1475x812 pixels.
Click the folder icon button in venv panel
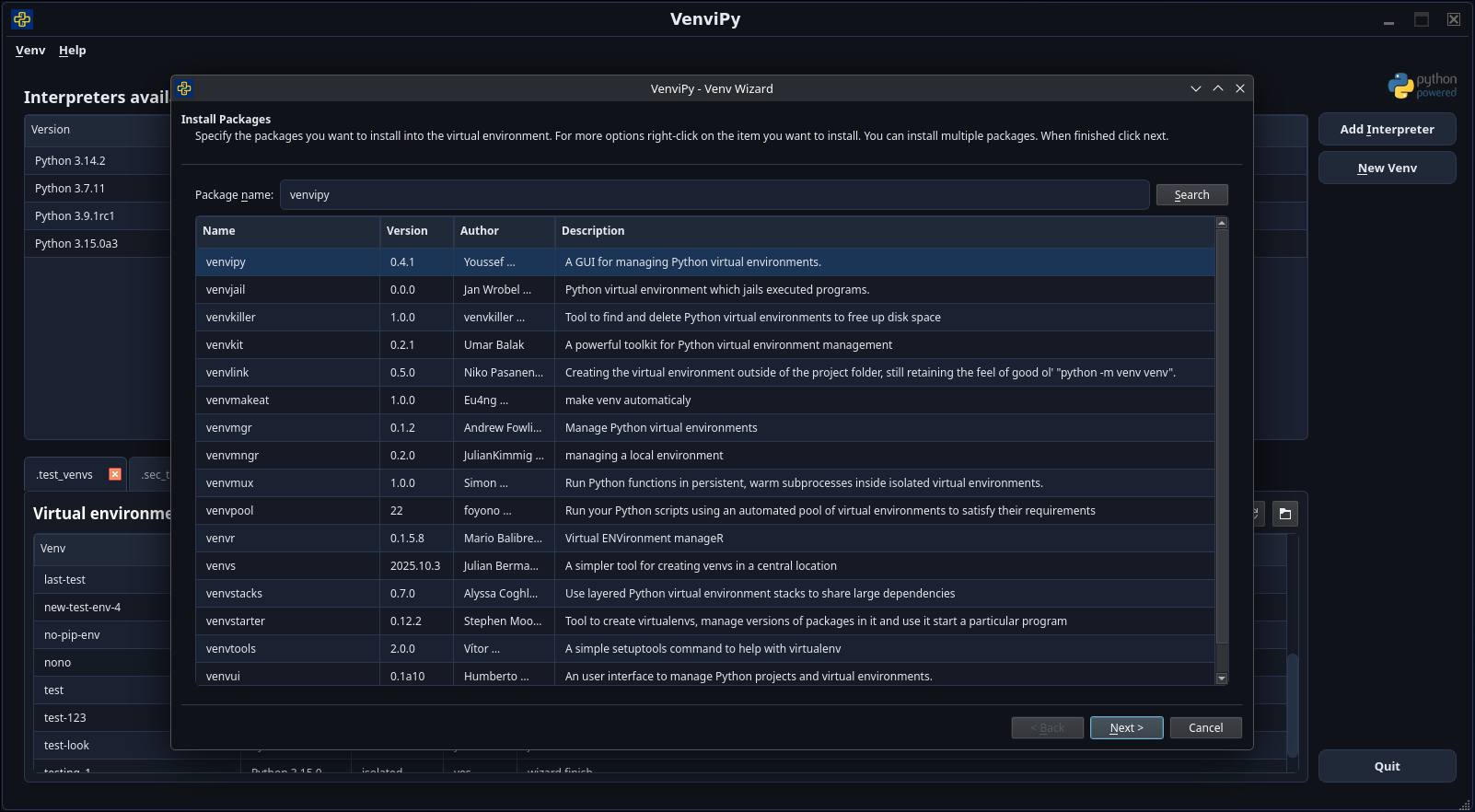pos(1285,514)
